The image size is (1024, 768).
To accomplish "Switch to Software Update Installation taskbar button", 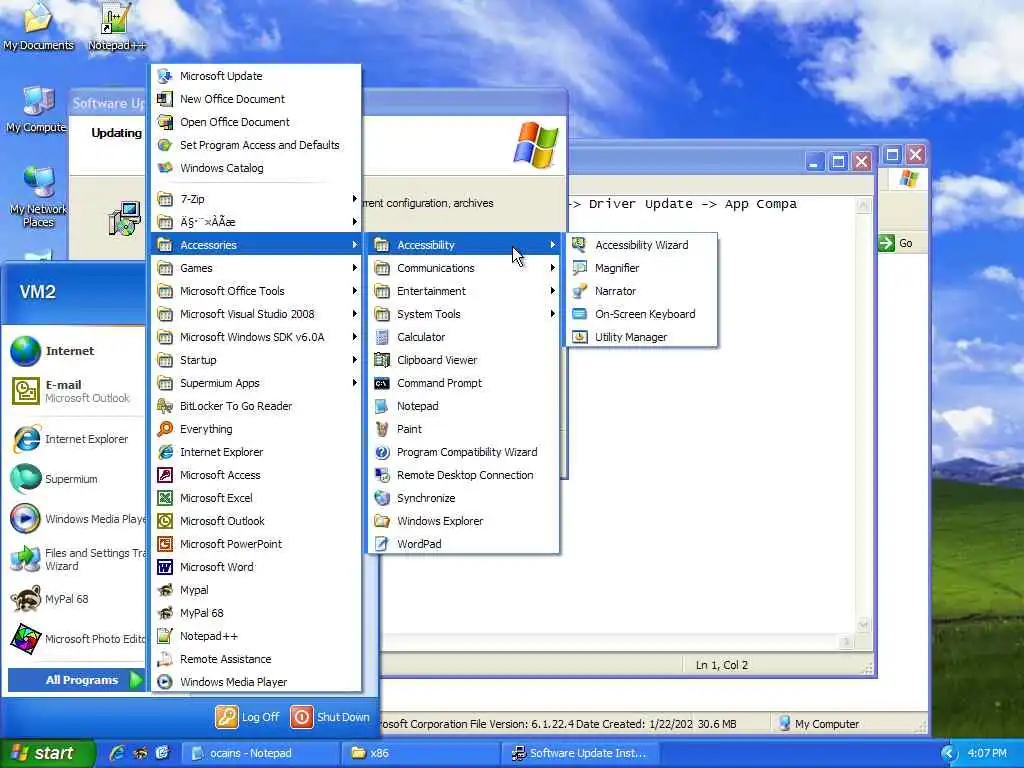I will click(x=581, y=753).
